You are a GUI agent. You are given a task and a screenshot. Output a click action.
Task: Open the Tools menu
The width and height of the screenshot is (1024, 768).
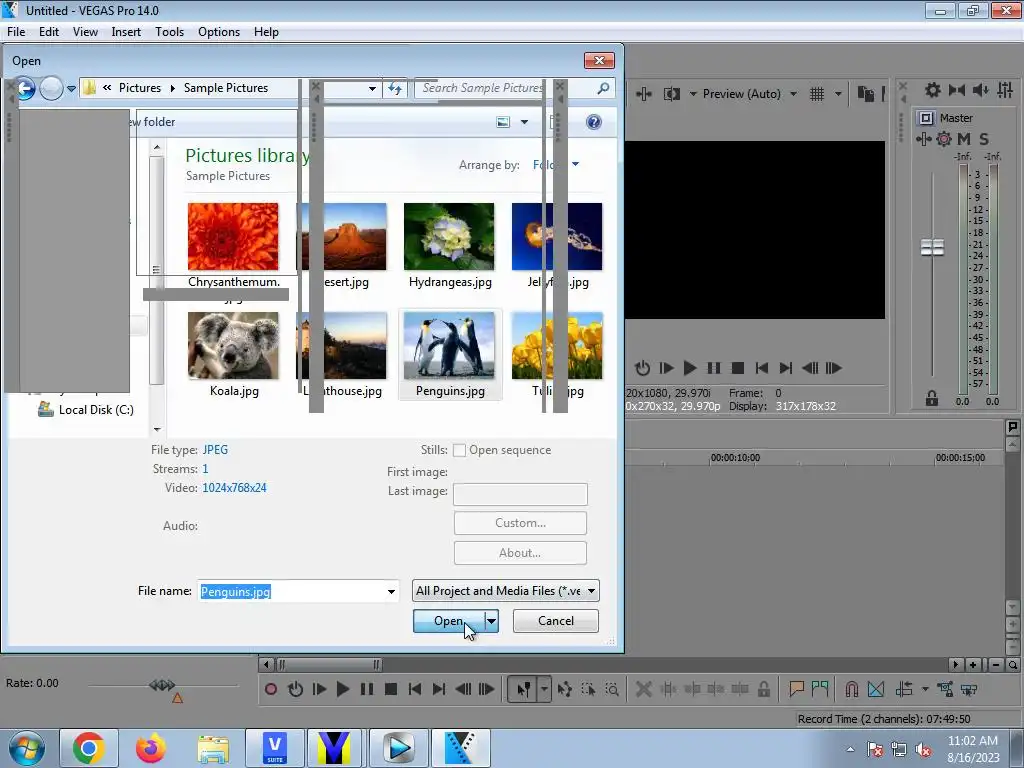(169, 32)
